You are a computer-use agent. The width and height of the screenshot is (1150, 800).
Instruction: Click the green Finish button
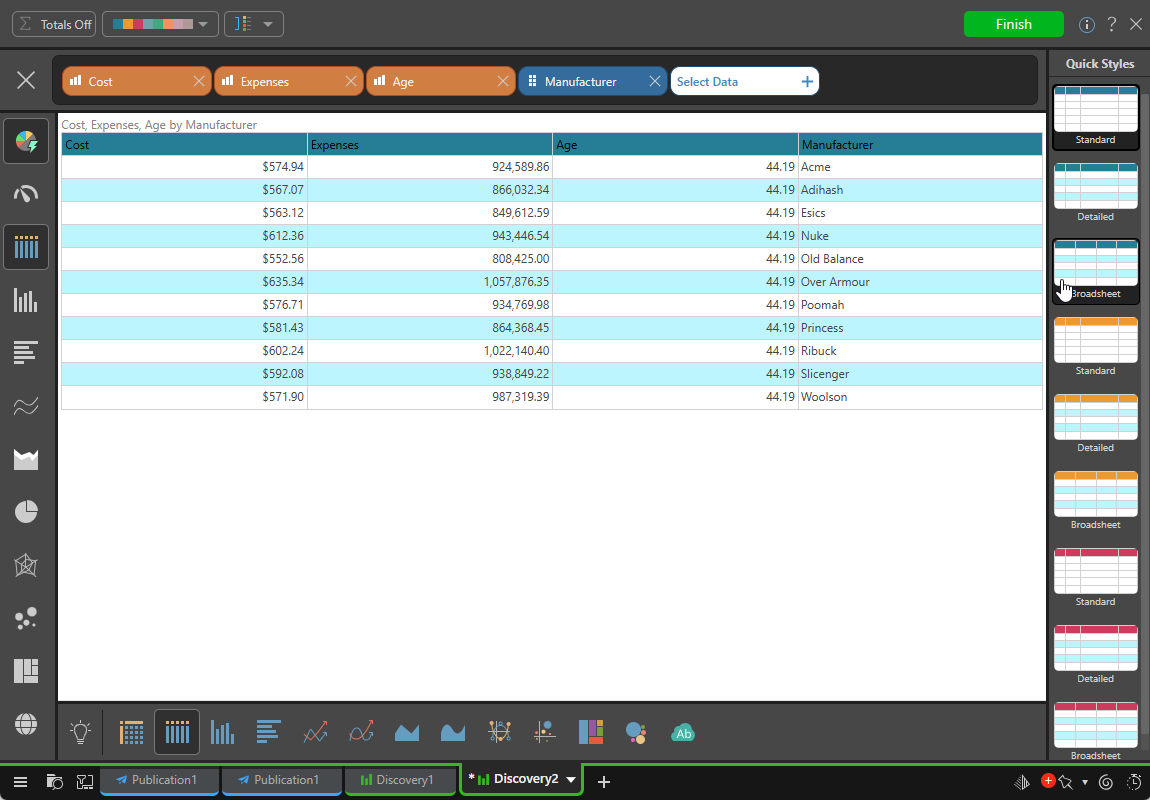point(1014,24)
